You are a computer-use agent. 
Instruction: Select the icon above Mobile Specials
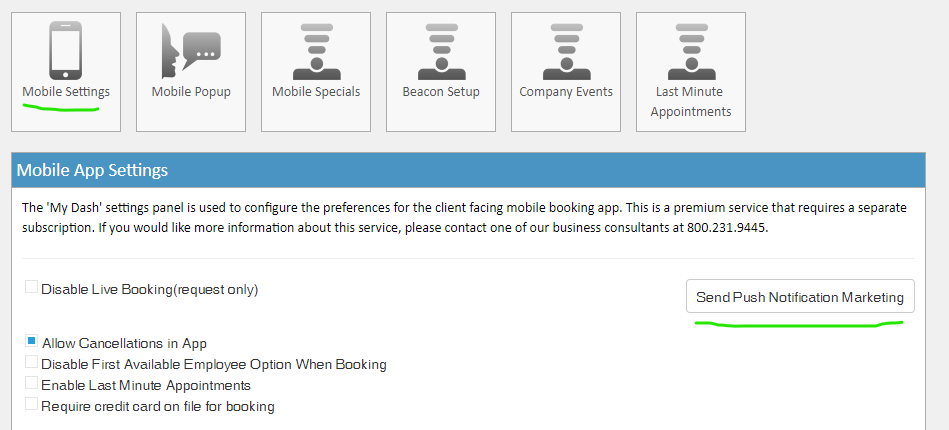316,51
